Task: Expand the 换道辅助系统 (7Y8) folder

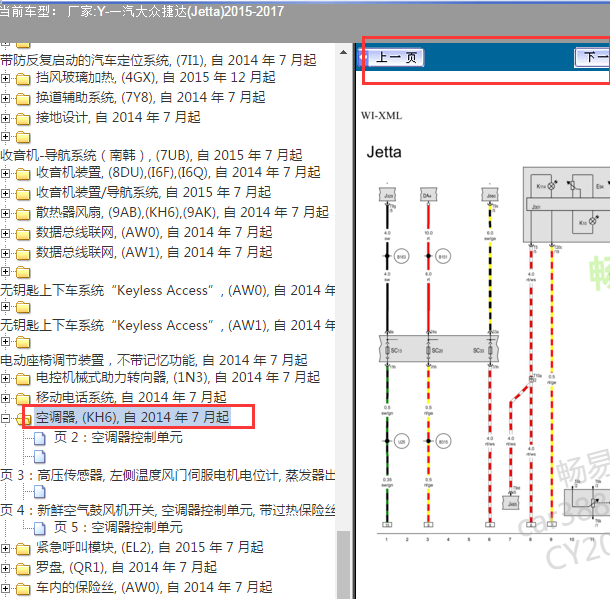Action: click(5, 98)
